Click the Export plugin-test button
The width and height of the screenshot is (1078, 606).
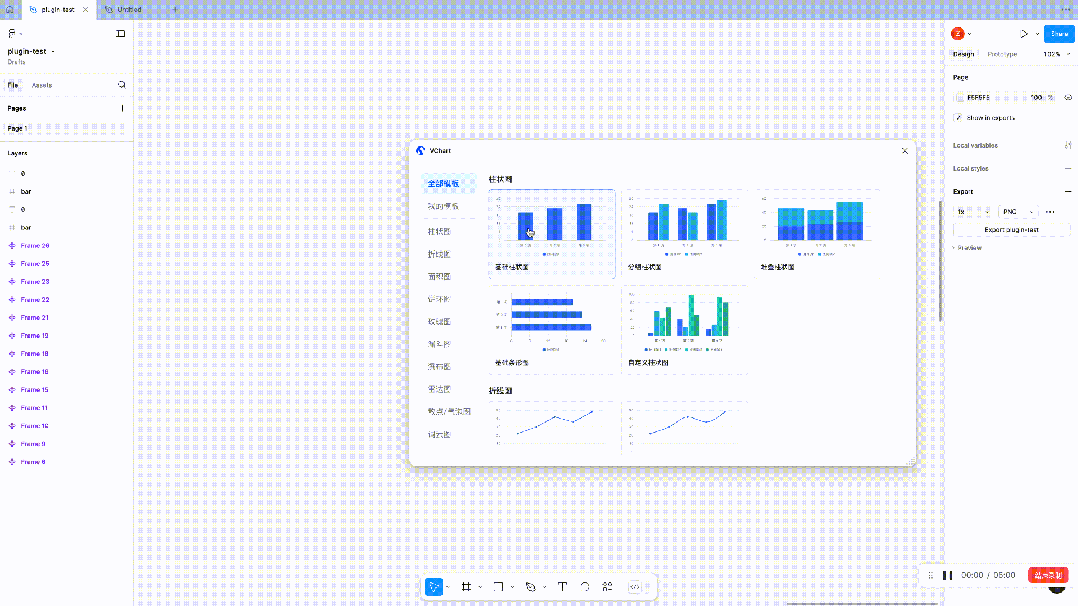(x=1011, y=230)
